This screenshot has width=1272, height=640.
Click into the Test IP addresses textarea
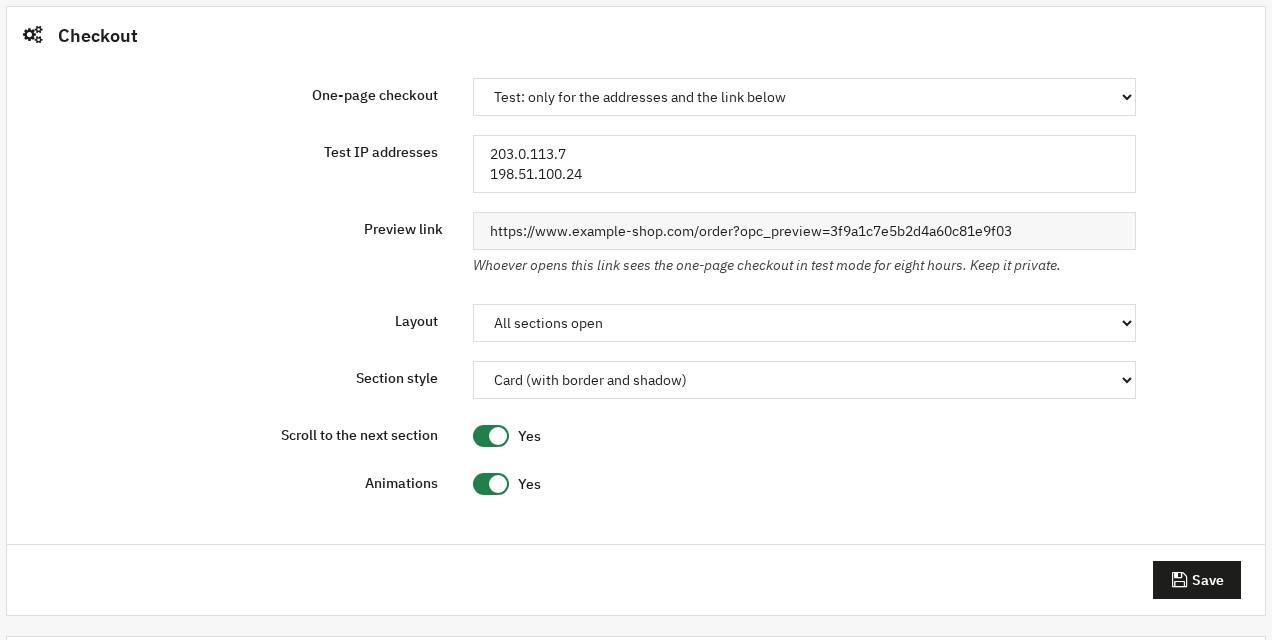[804, 164]
